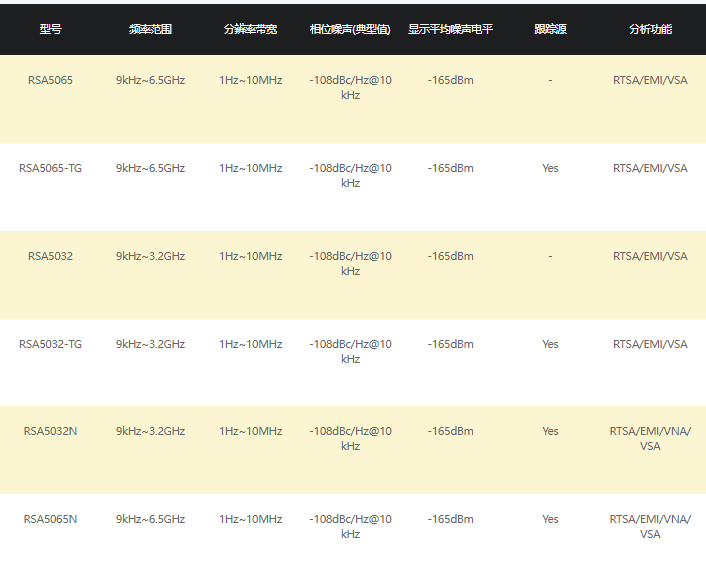Select the 分辨率带宽 column header
The width and height of the screenshot is (706, 573).
tap(250, 29)
